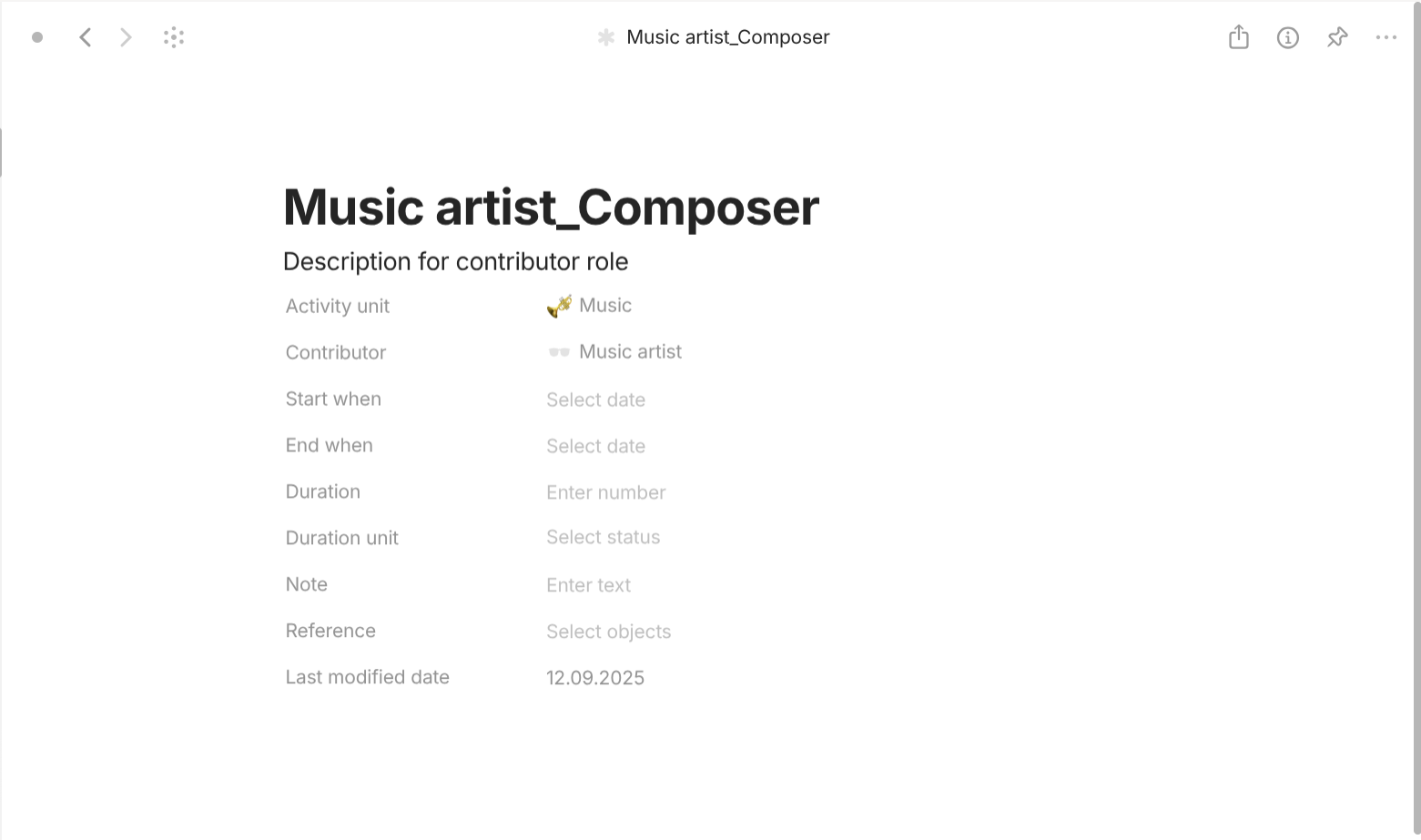This screenshot has height=840, width=1421.
Task: Open the navigation flow icon next to arrows
Action: (173, 37)
